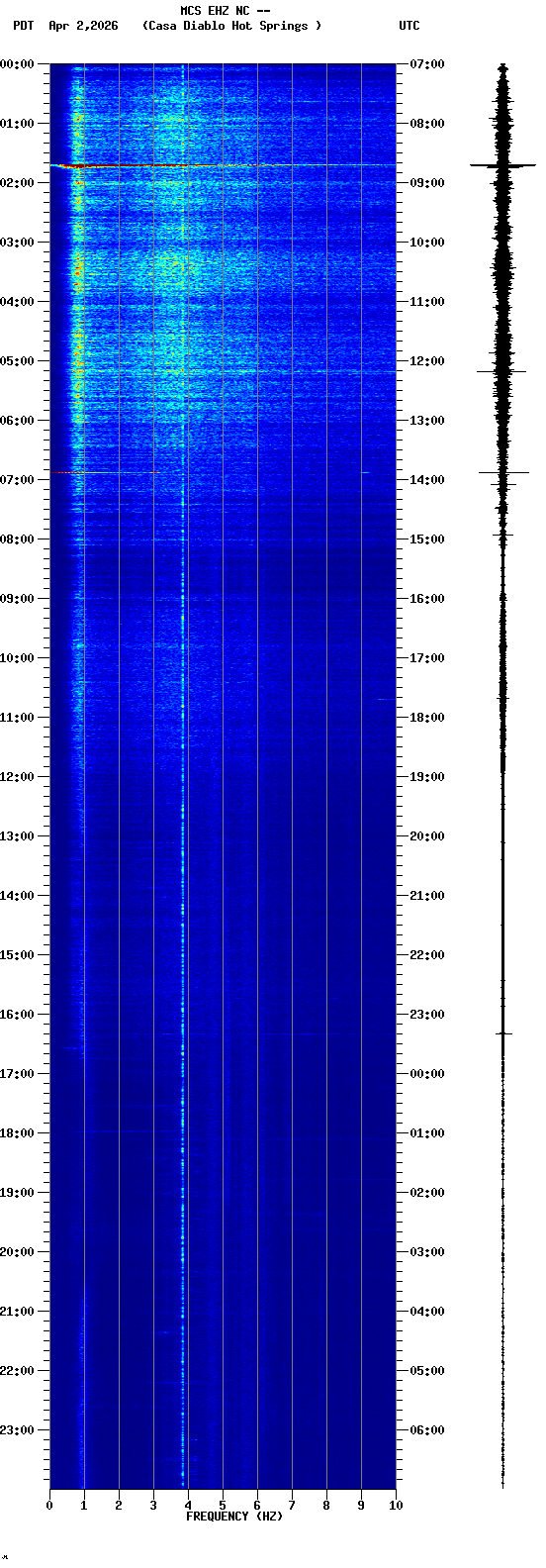
Task: Click the '08:00' UTC time label
Action: 427,124
